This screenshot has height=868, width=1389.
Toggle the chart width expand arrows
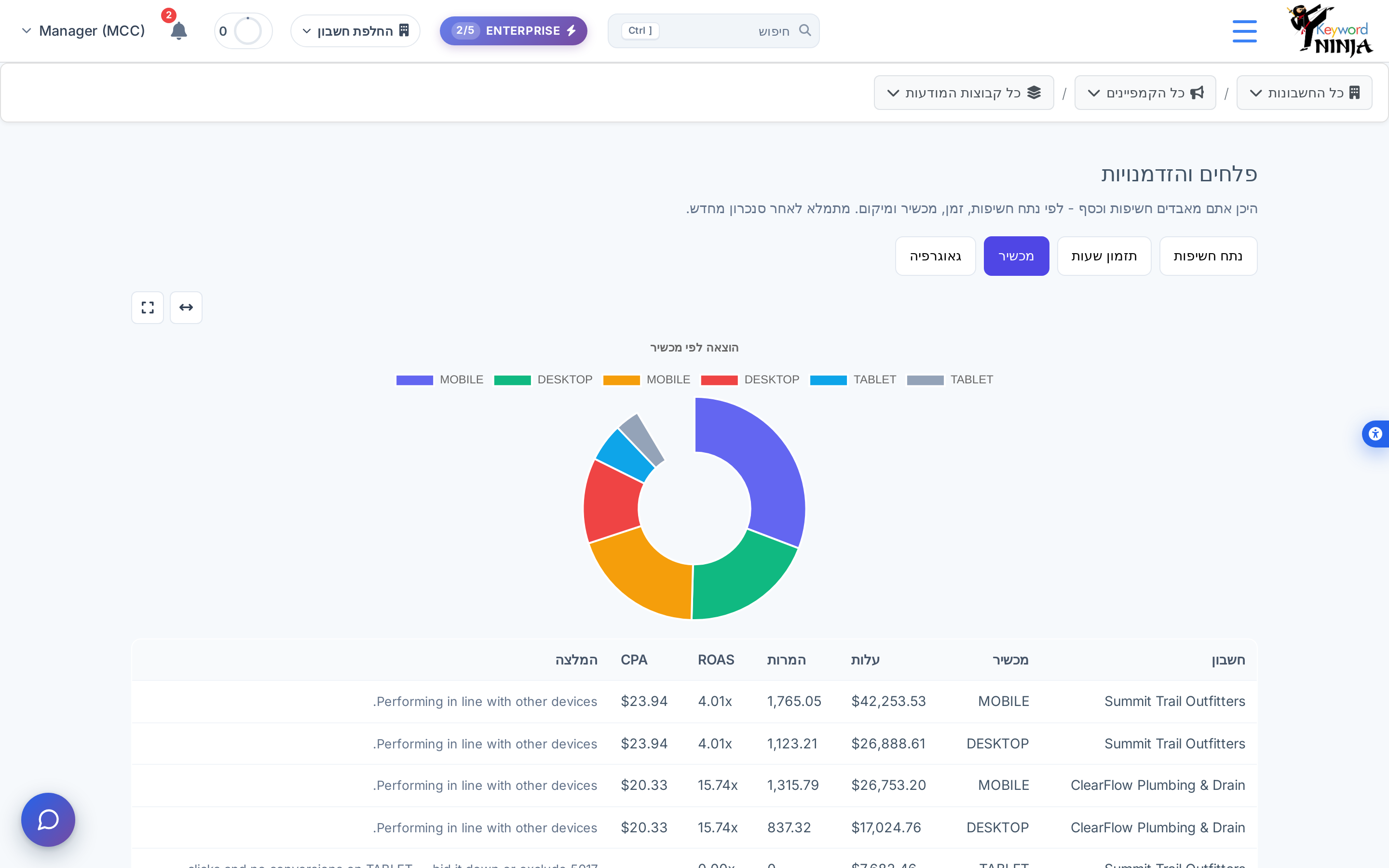click(x=186, y=308)
